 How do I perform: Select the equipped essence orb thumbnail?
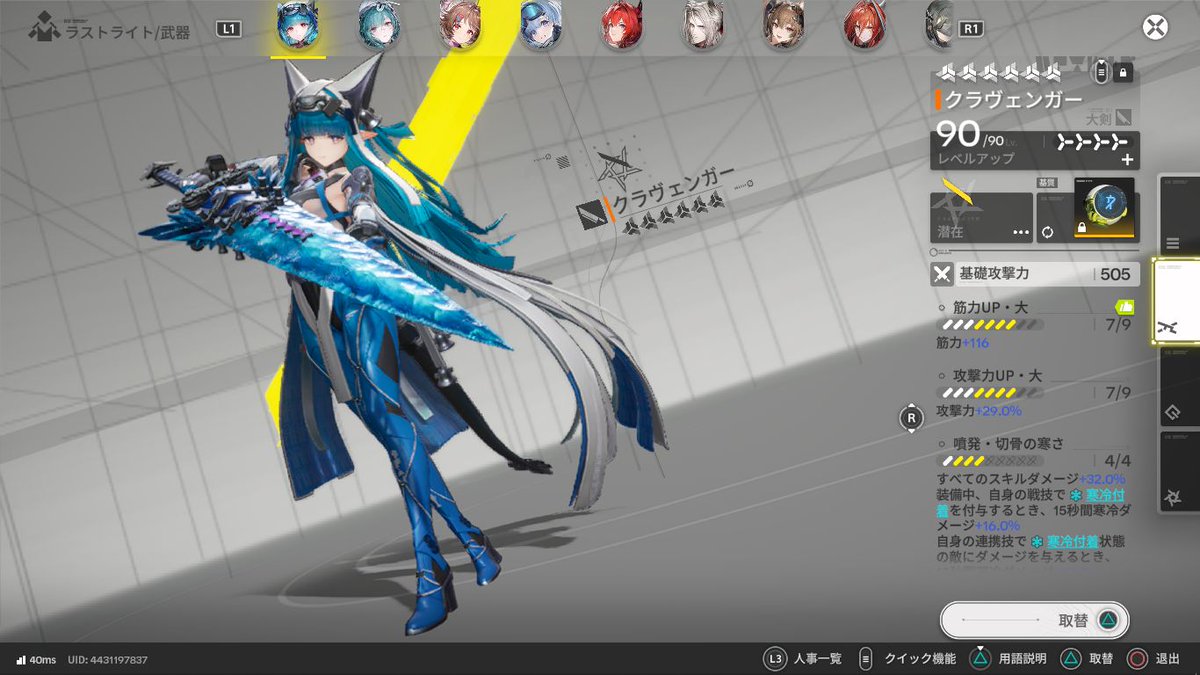click(1104, 210)
